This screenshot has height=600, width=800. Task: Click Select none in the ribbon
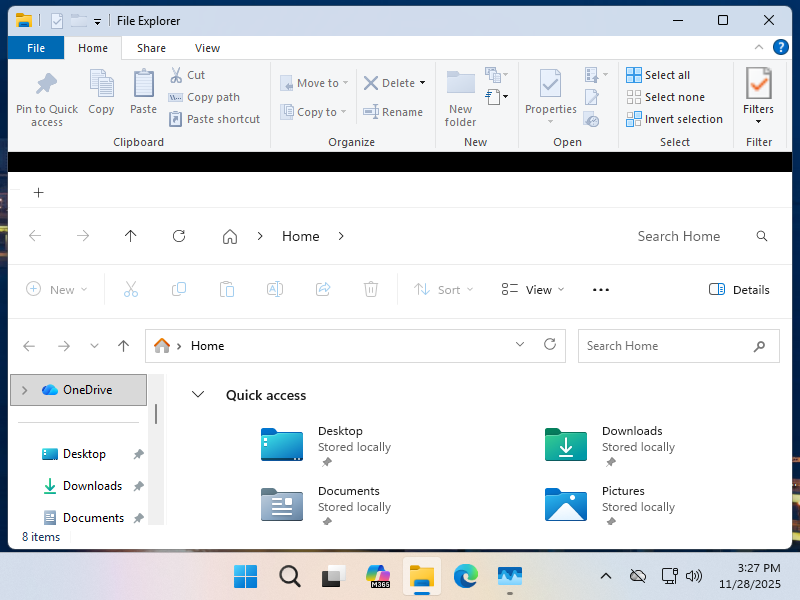665,97
